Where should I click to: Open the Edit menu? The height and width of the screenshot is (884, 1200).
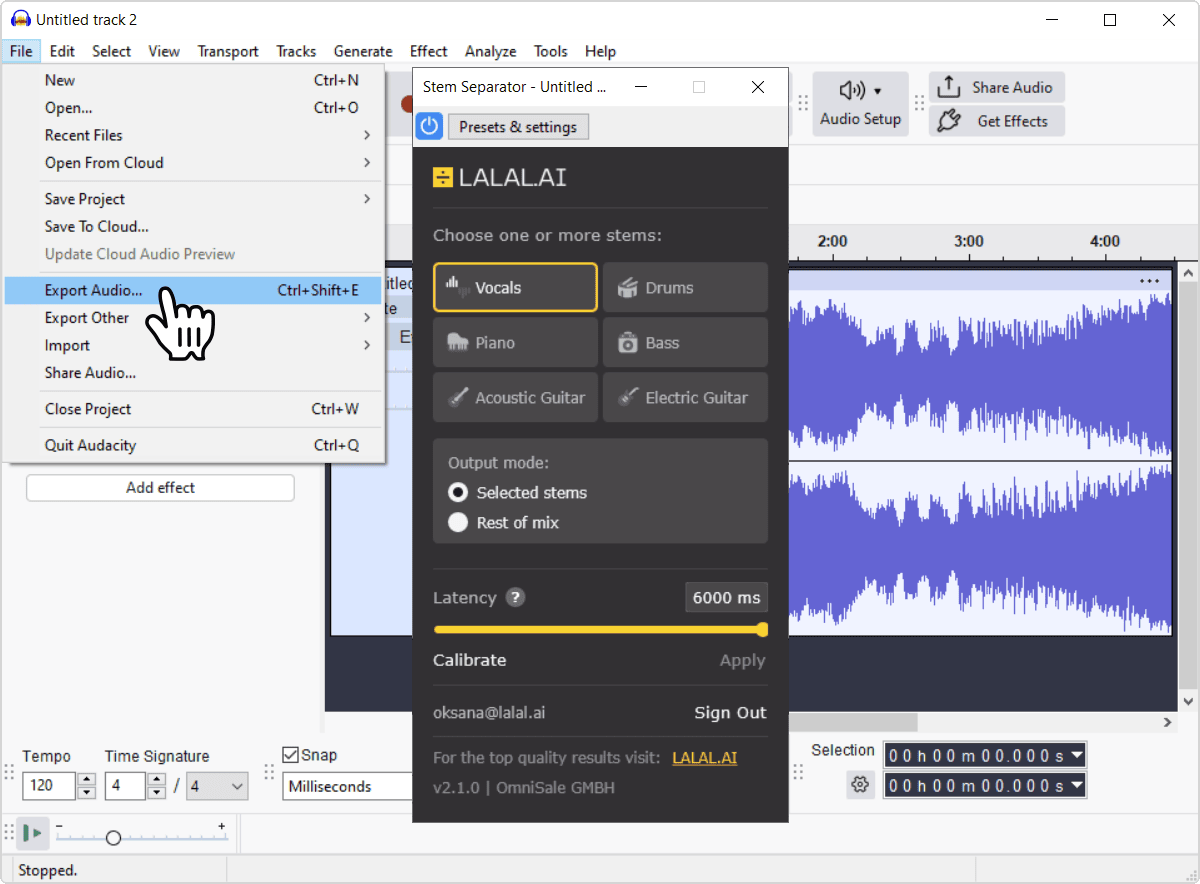tap(62, 51)
